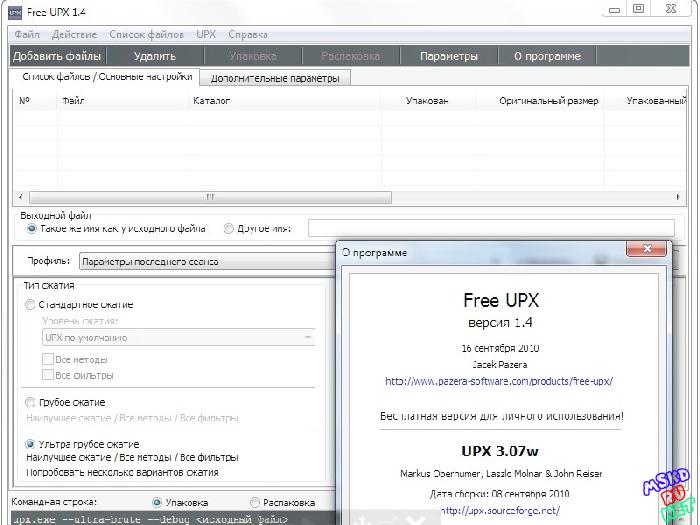The width and height of the screenshot is (700, 525).
Task: Open the pazera-software.com link
Action: (499, 381)
